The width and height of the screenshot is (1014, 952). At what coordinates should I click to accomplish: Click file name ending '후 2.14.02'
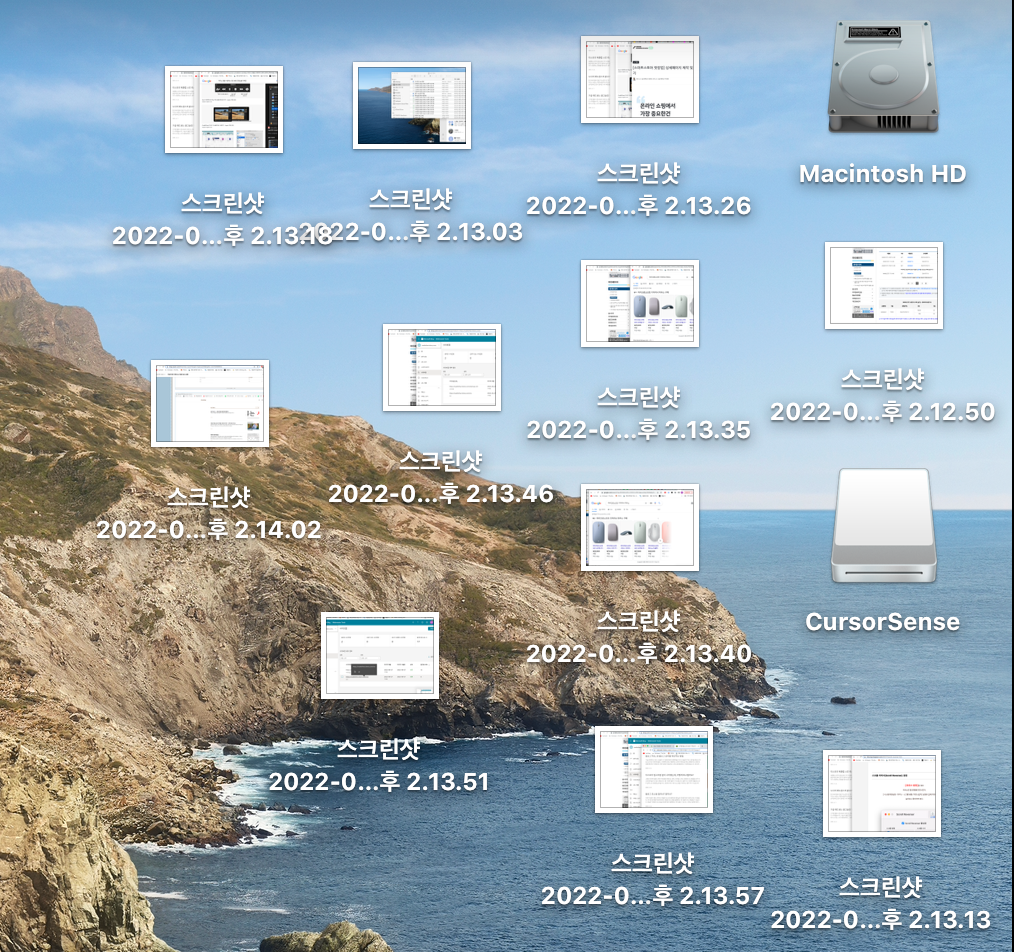click(209, 514)
